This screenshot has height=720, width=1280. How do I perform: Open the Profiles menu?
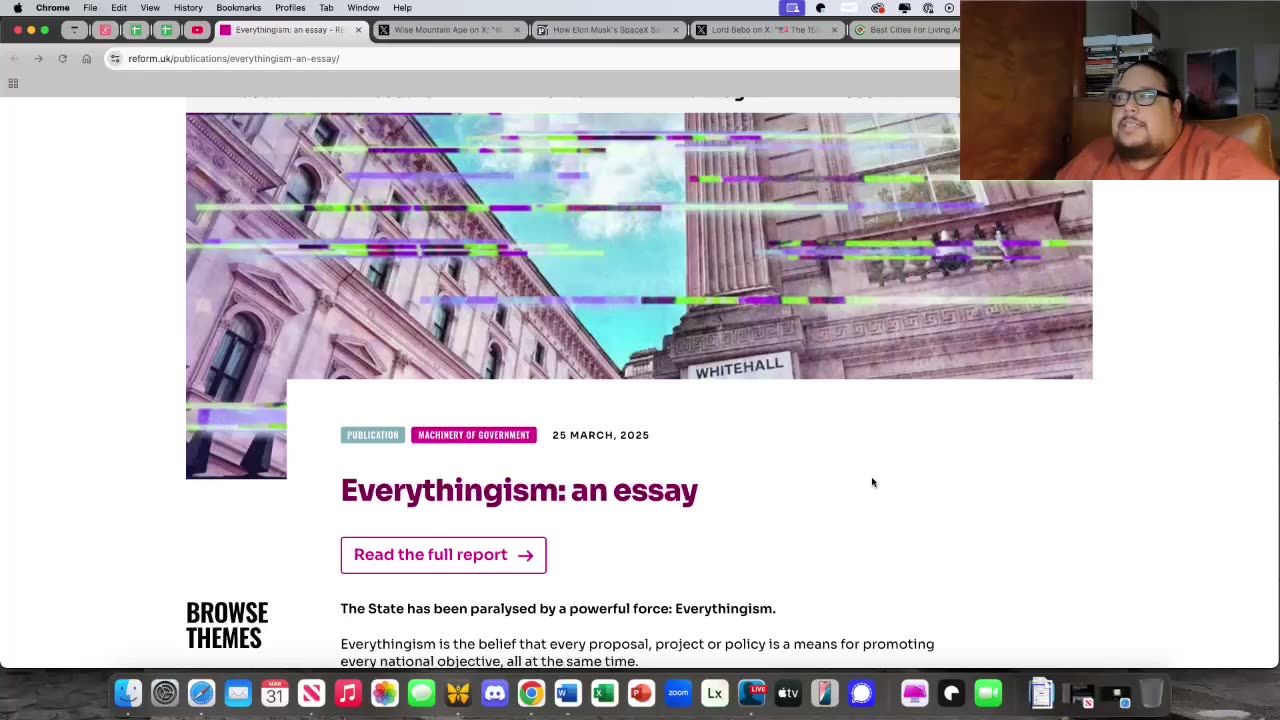tap(290, 8)
